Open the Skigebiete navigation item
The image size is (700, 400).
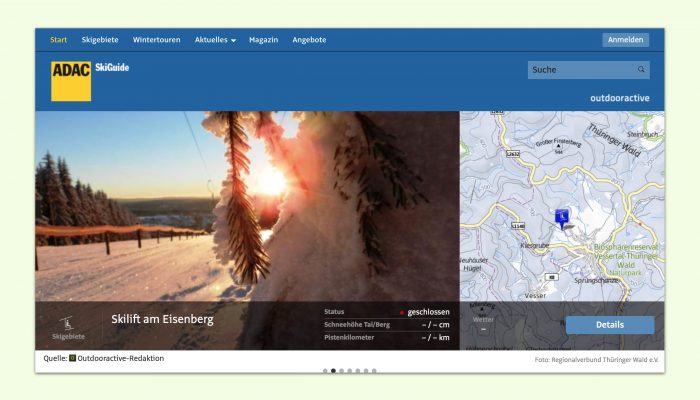[x=100, y=40]
